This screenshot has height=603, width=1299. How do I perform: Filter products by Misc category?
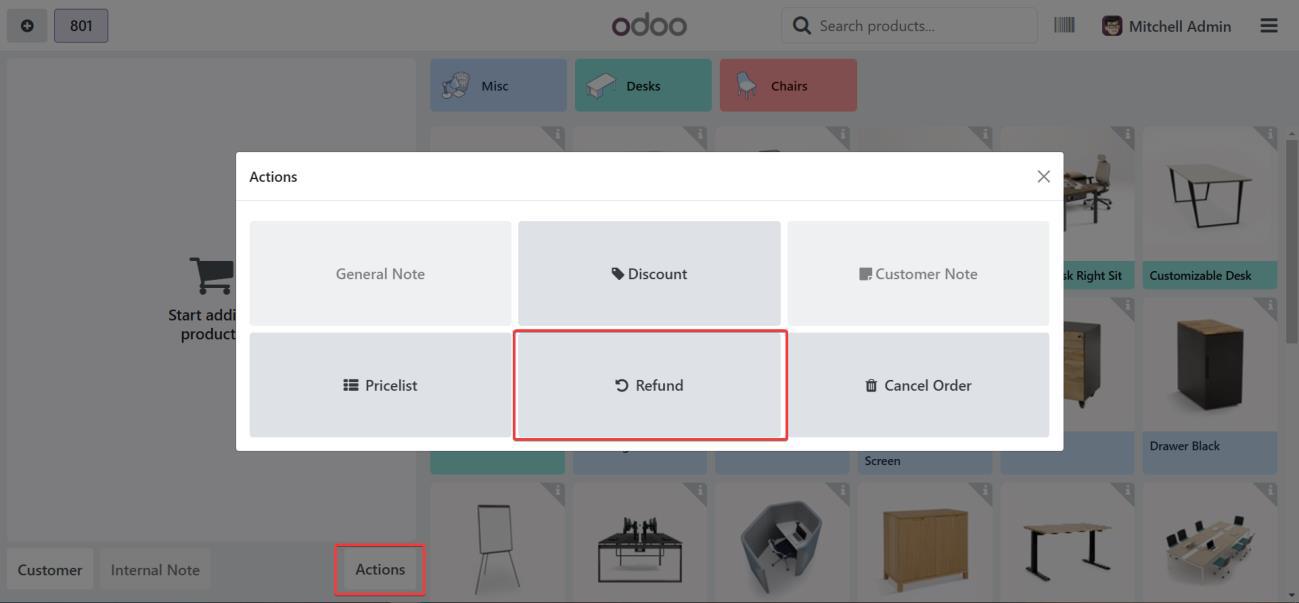tap(498, 86)
